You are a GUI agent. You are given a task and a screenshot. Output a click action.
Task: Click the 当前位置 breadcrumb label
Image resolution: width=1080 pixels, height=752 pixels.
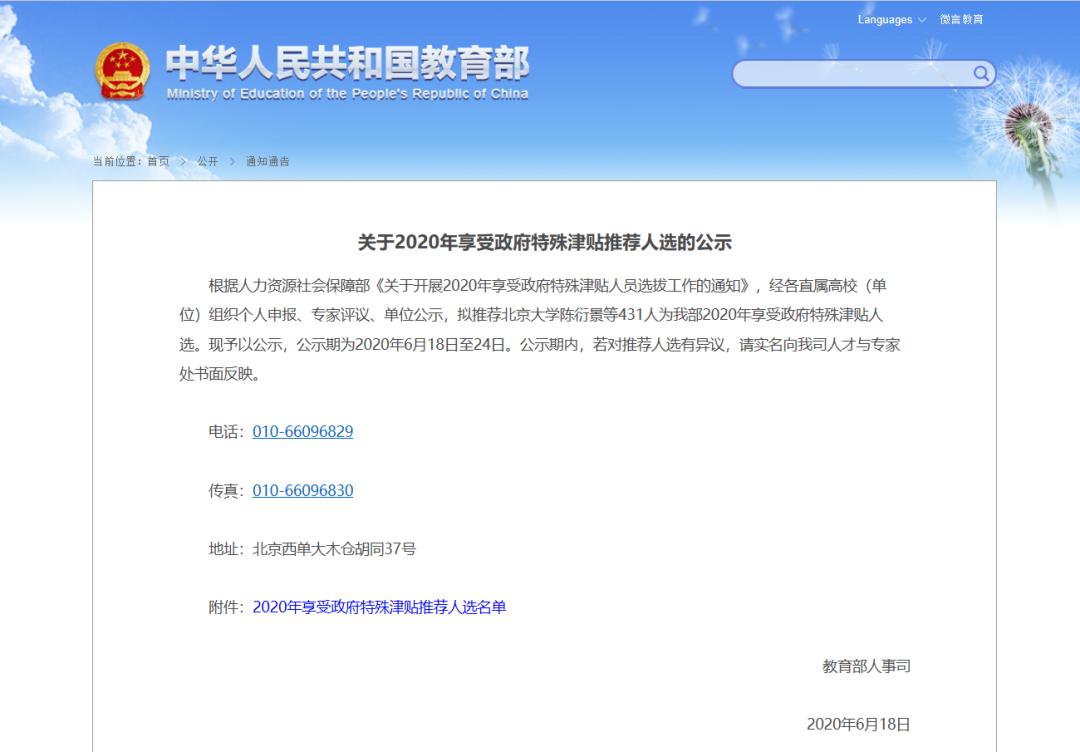[117, 161]
